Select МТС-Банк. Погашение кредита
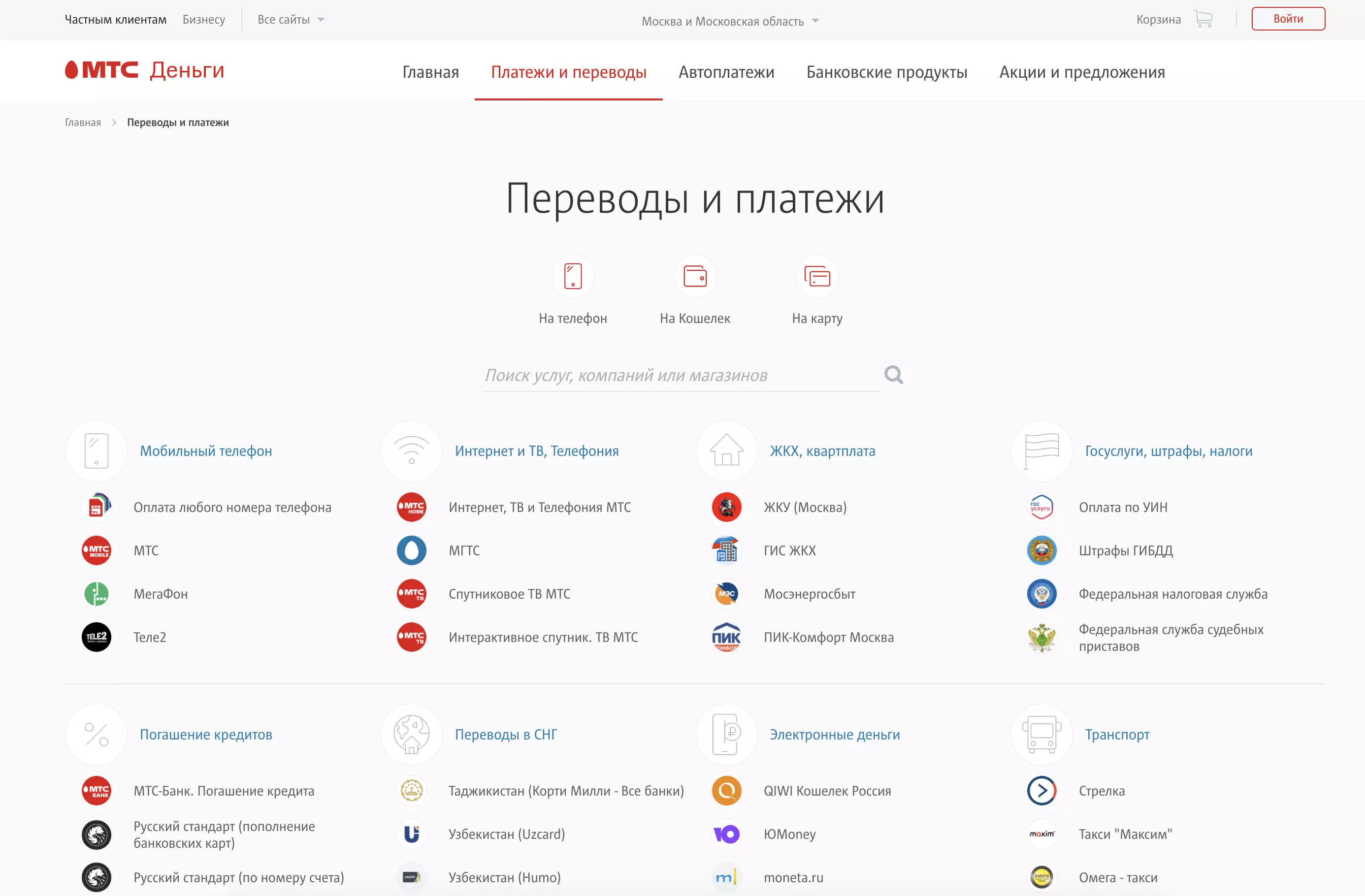Viewport: 1365px width, 896px height. click(x=224, y=791)
